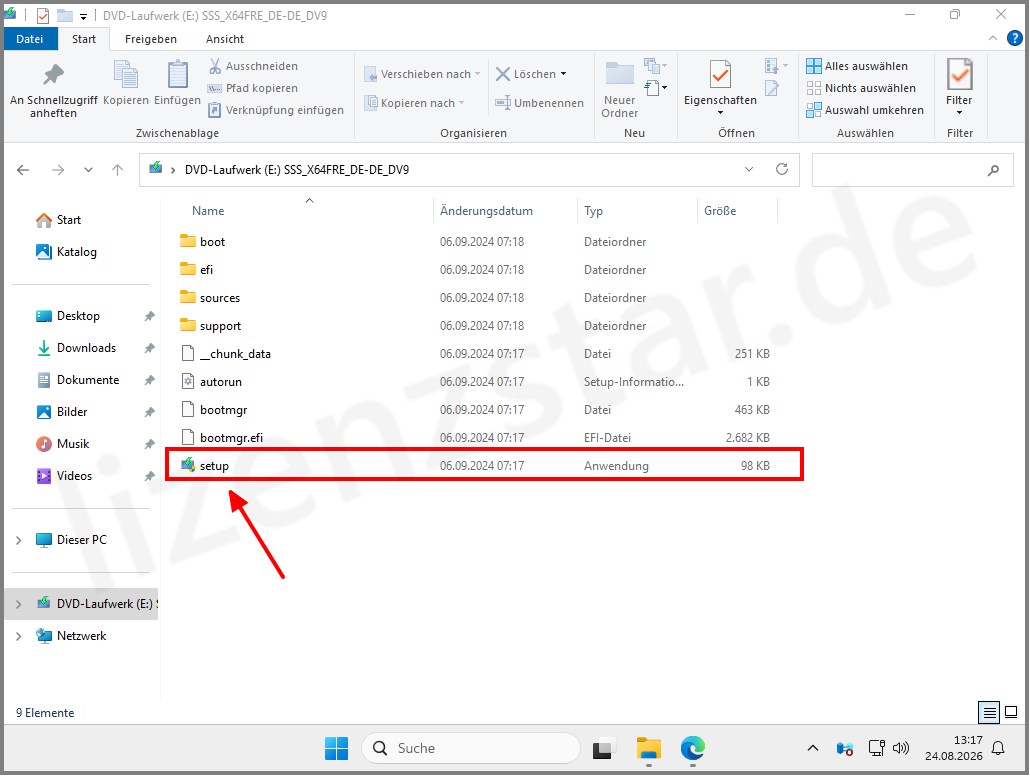1030x776 pixels.
Task: Click the Einfügen clipboard icon
Action: (177, 83)
